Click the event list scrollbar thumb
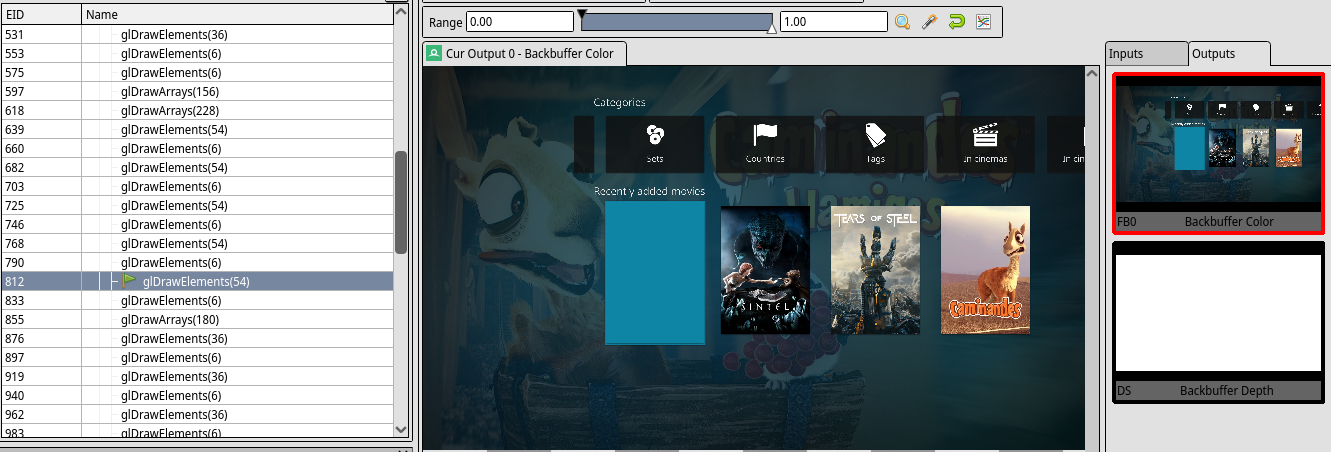 coord(401,202)
